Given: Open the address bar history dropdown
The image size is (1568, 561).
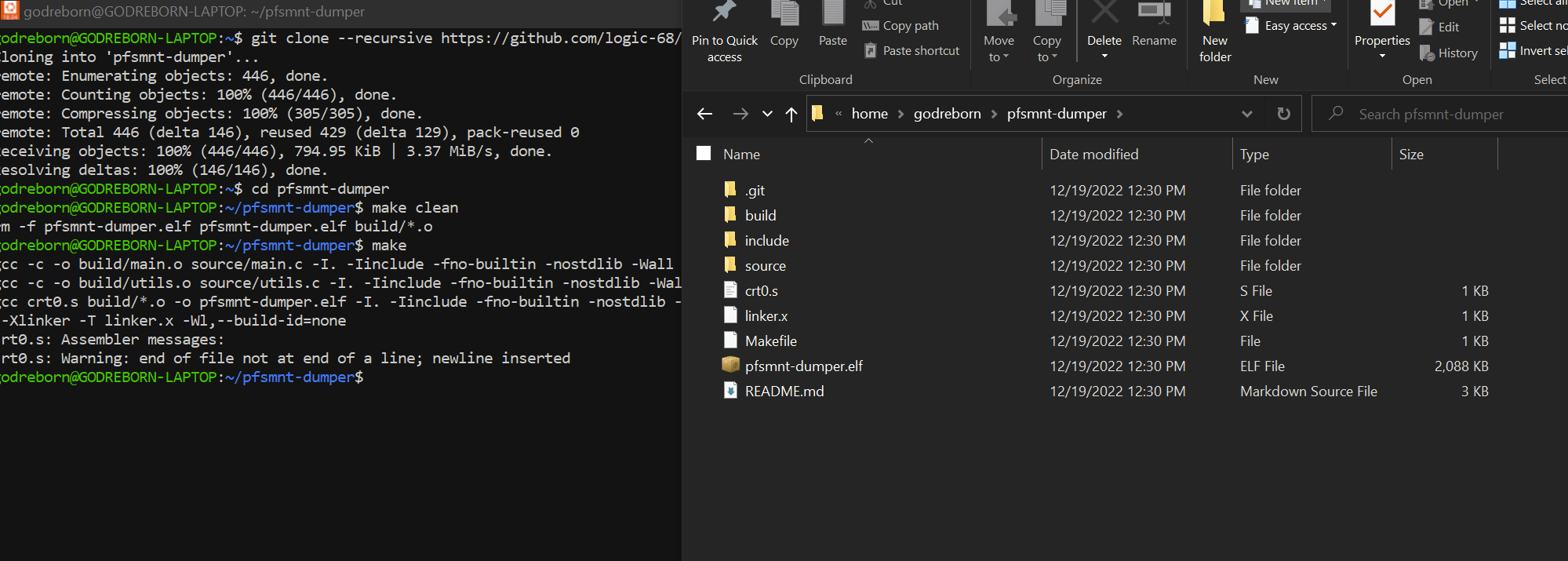Looking at the screenshot, I should pyautogui.click(x=1246, y=114).
